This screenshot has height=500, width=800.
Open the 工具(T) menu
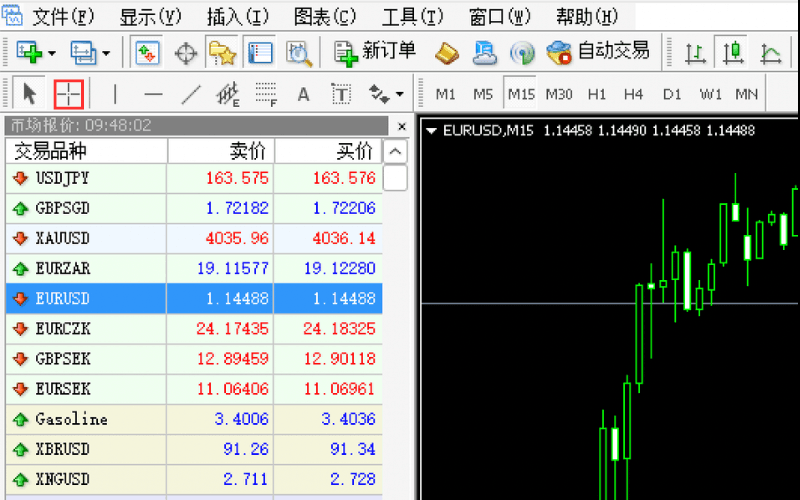[x=412, y=17]
